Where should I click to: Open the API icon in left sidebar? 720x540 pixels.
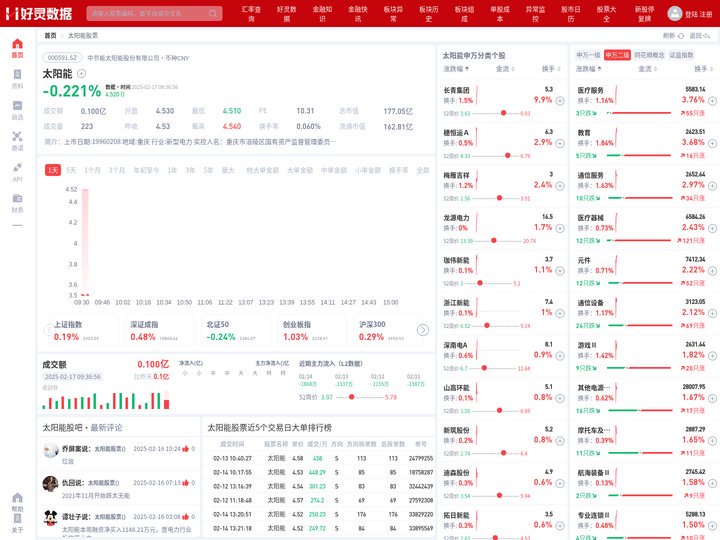click(17, 167)
